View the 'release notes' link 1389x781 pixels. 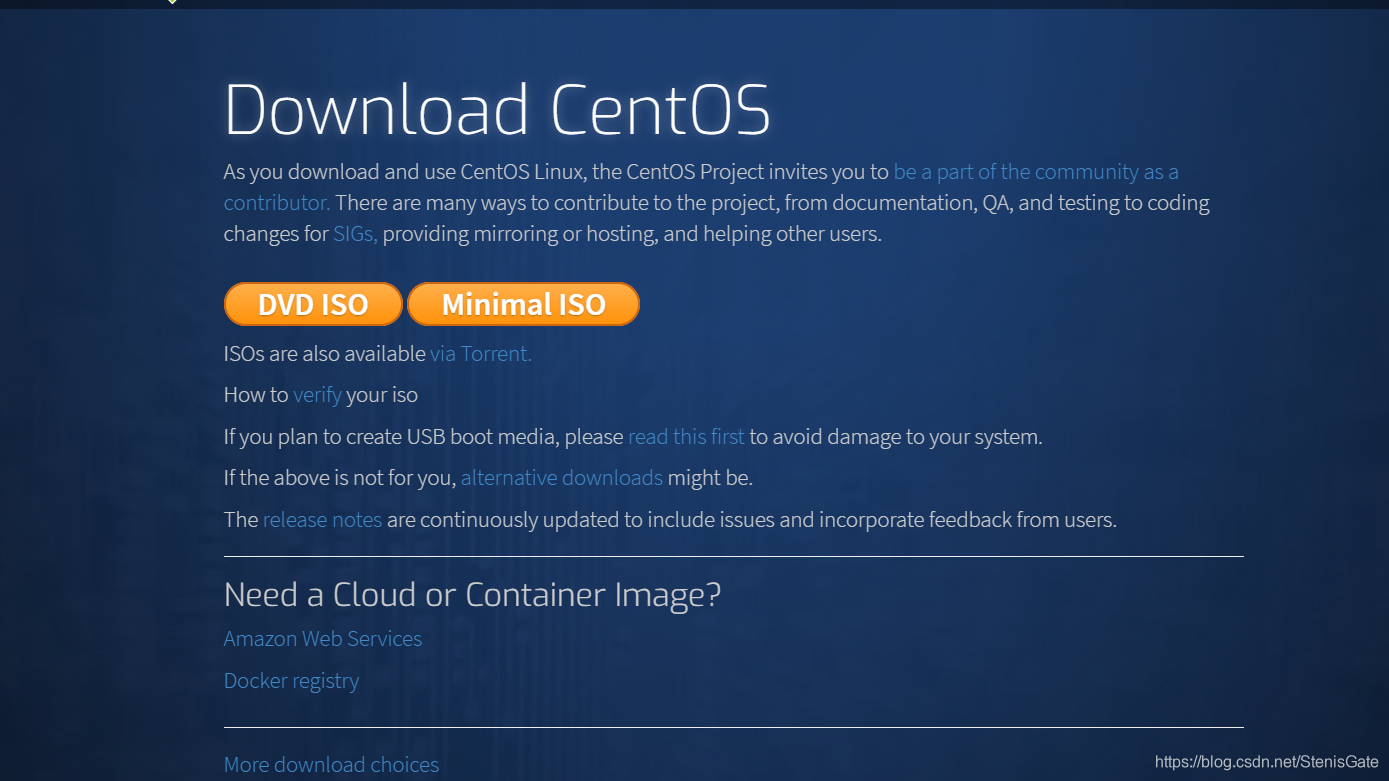(x=322, y=519)
